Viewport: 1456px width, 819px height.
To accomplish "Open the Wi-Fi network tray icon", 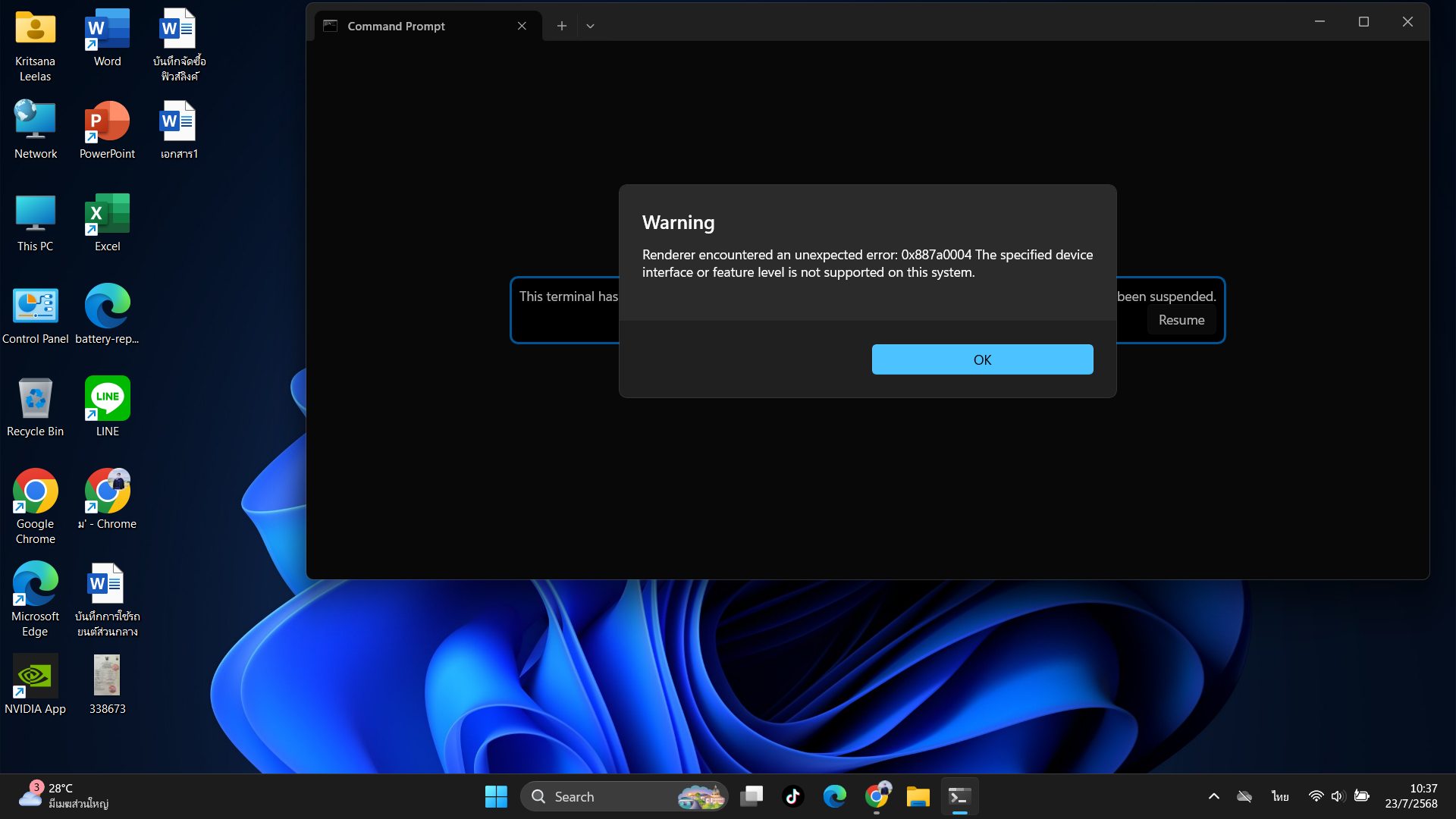I will pyautogui.click(x=1316, y=796).
